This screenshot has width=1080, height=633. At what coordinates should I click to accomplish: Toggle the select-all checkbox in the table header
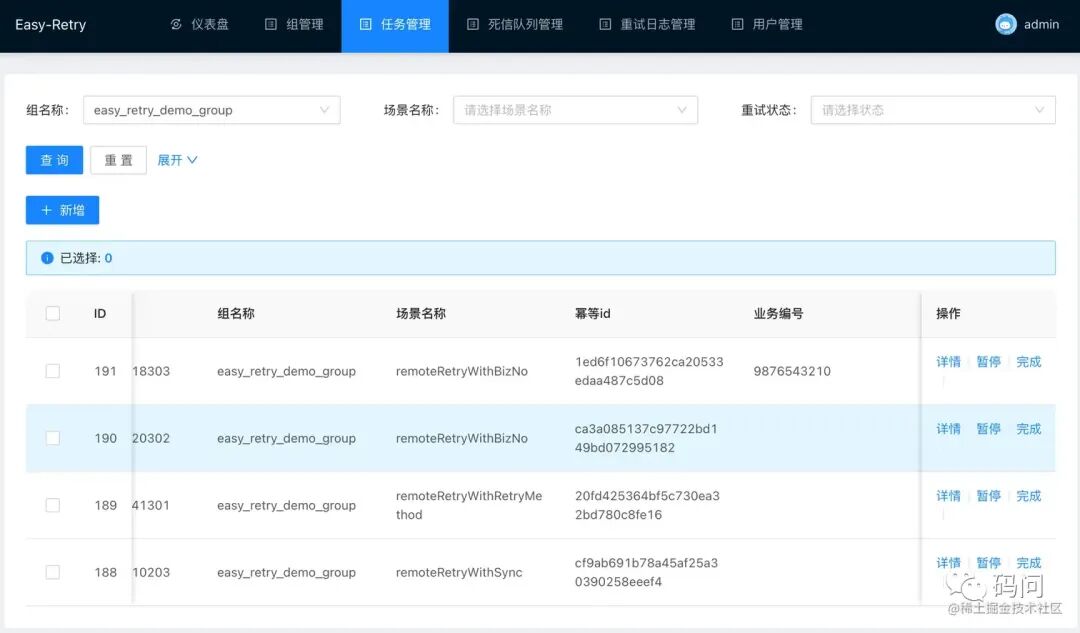pos(52,313)
